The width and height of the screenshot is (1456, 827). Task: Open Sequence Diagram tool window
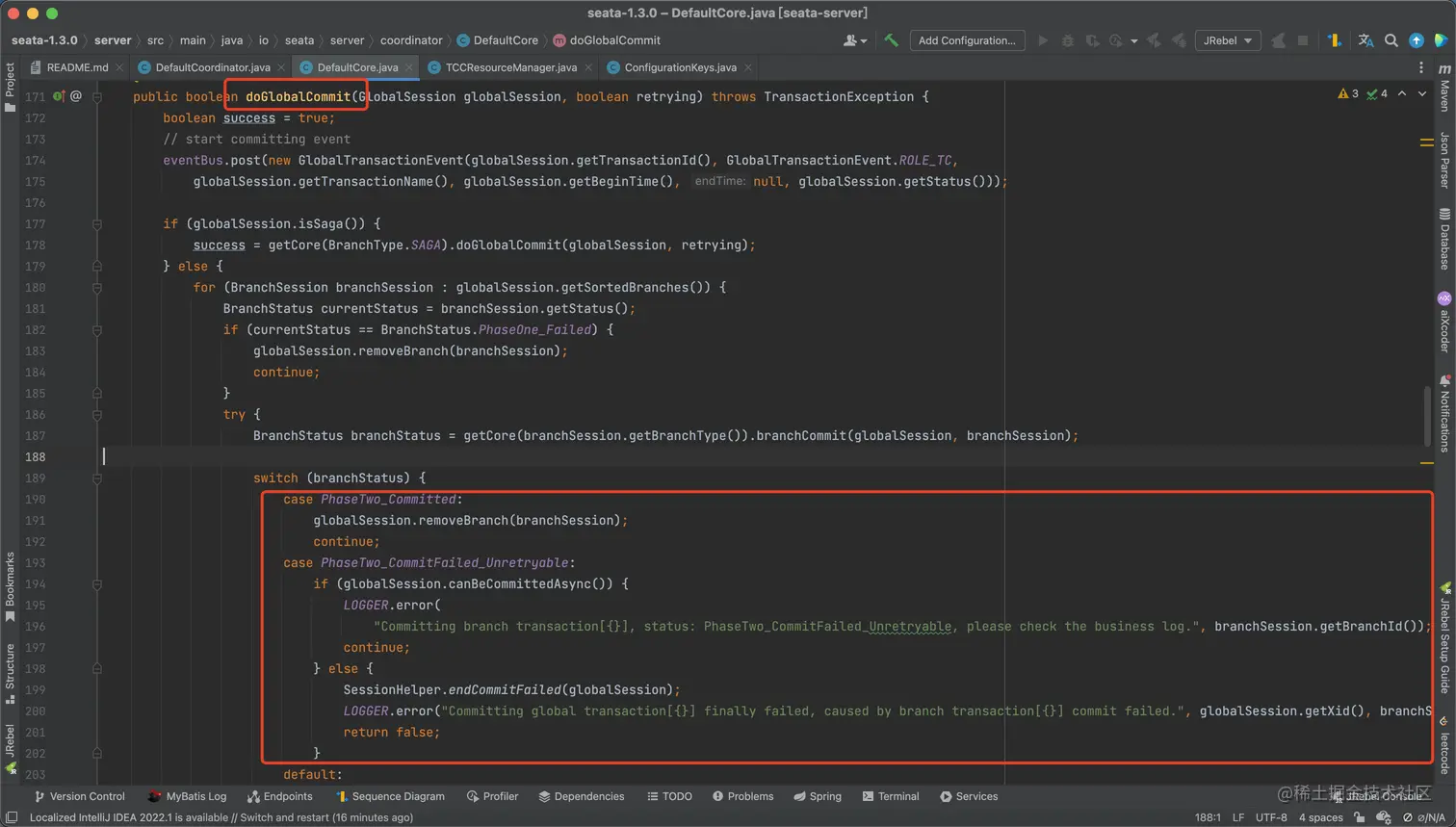[390, 796]
